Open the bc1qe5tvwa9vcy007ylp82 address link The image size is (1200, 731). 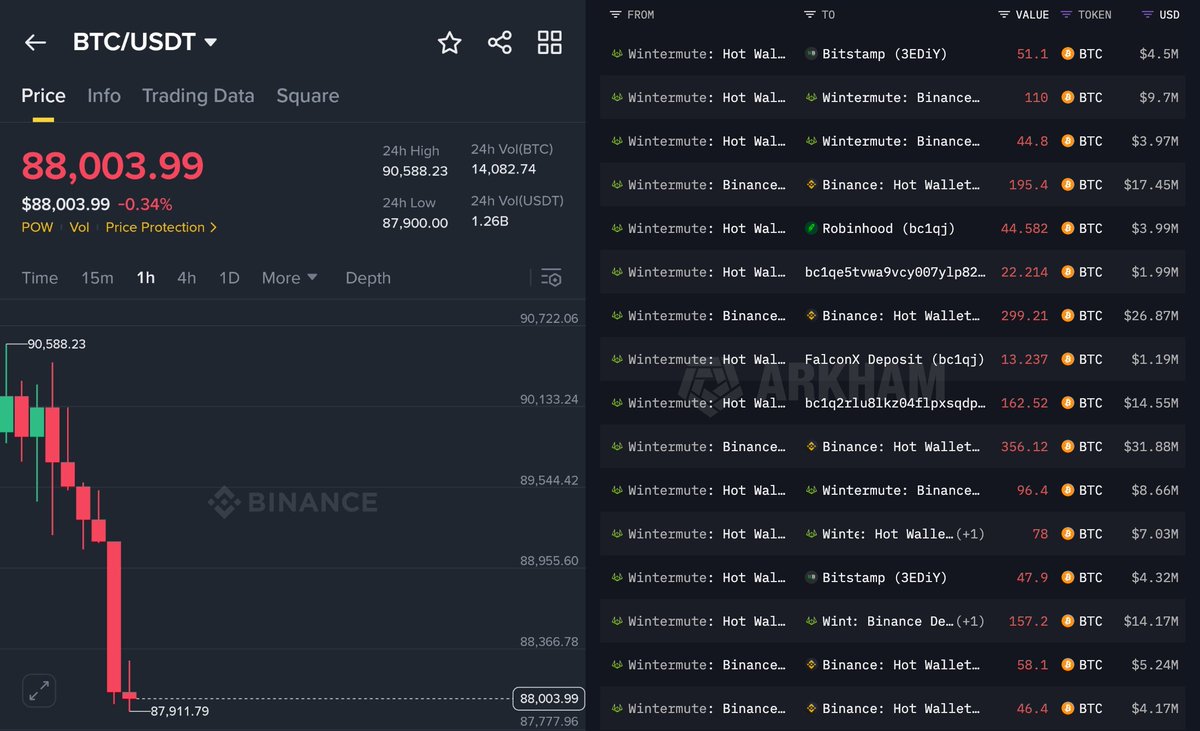tap(895, 272)
